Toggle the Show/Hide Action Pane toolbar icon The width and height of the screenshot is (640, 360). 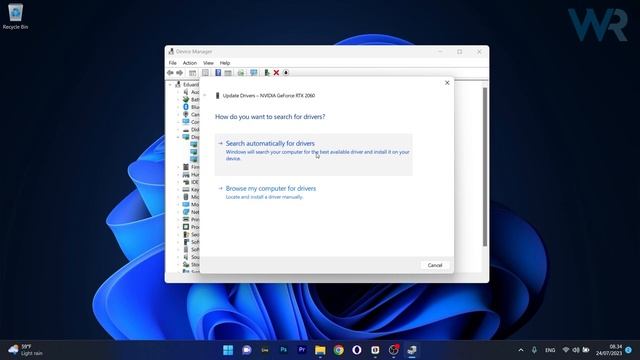[228, 73]
